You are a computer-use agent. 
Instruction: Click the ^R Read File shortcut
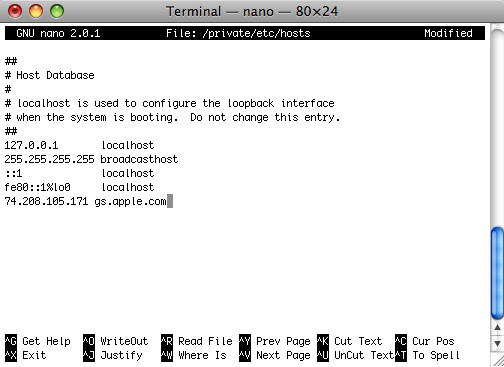pyautogui.click(x=196, y=341)
